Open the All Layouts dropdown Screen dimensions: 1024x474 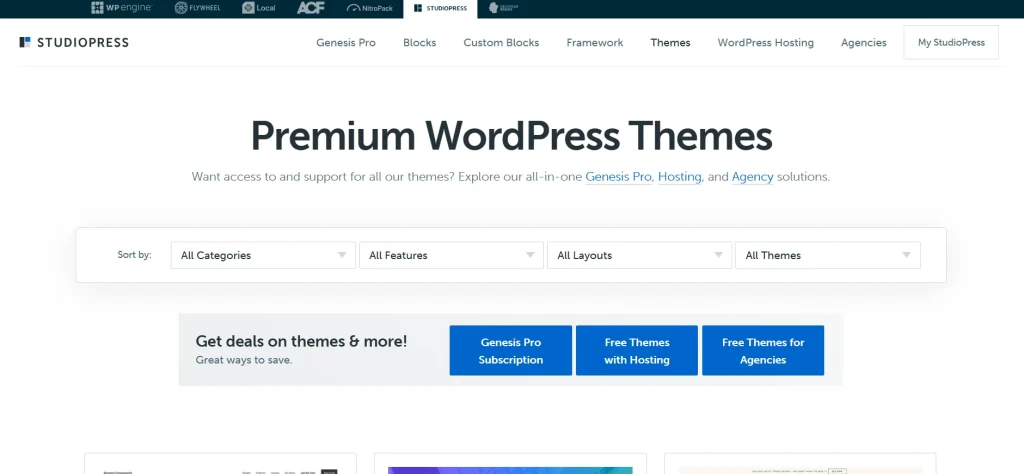(x=639, y=255)
